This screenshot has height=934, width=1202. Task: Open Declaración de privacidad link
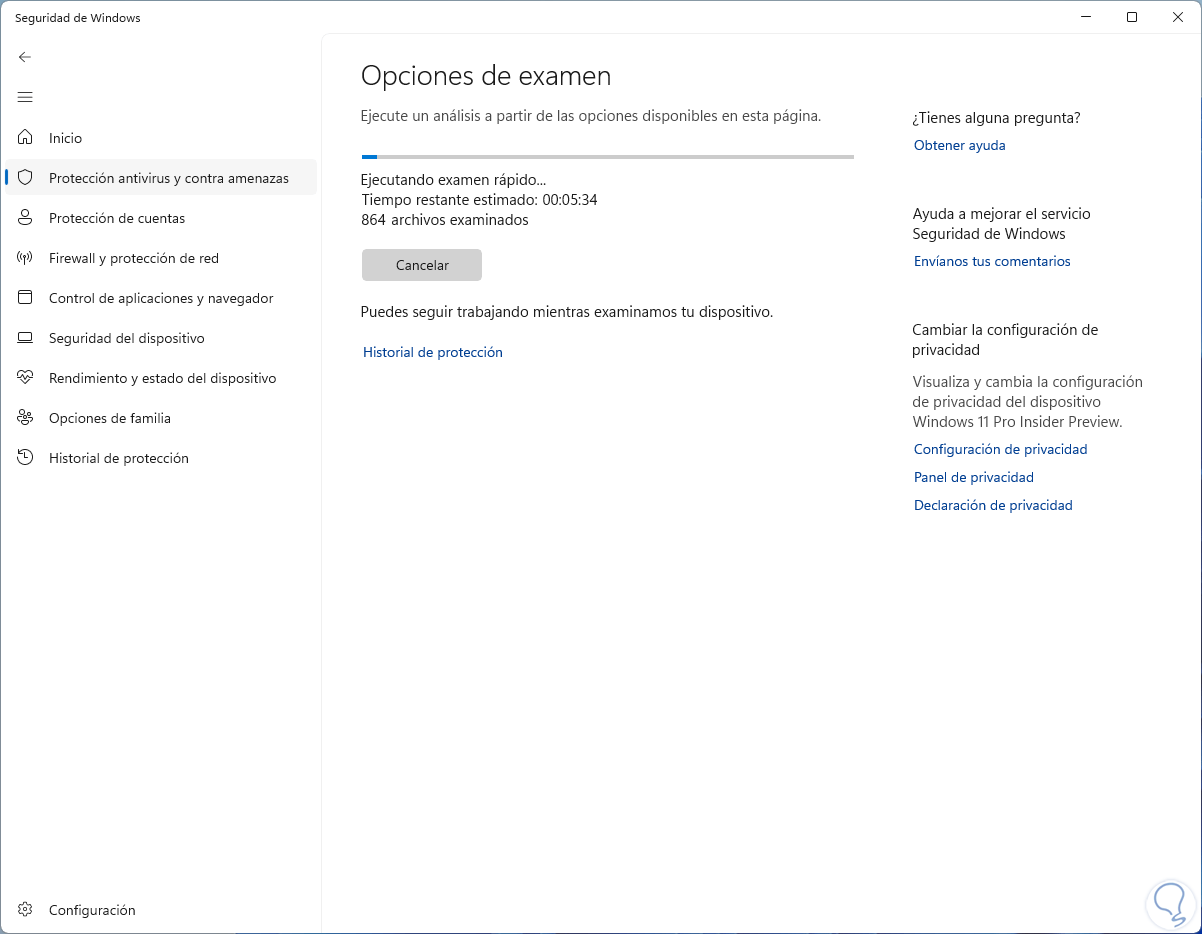993,505
